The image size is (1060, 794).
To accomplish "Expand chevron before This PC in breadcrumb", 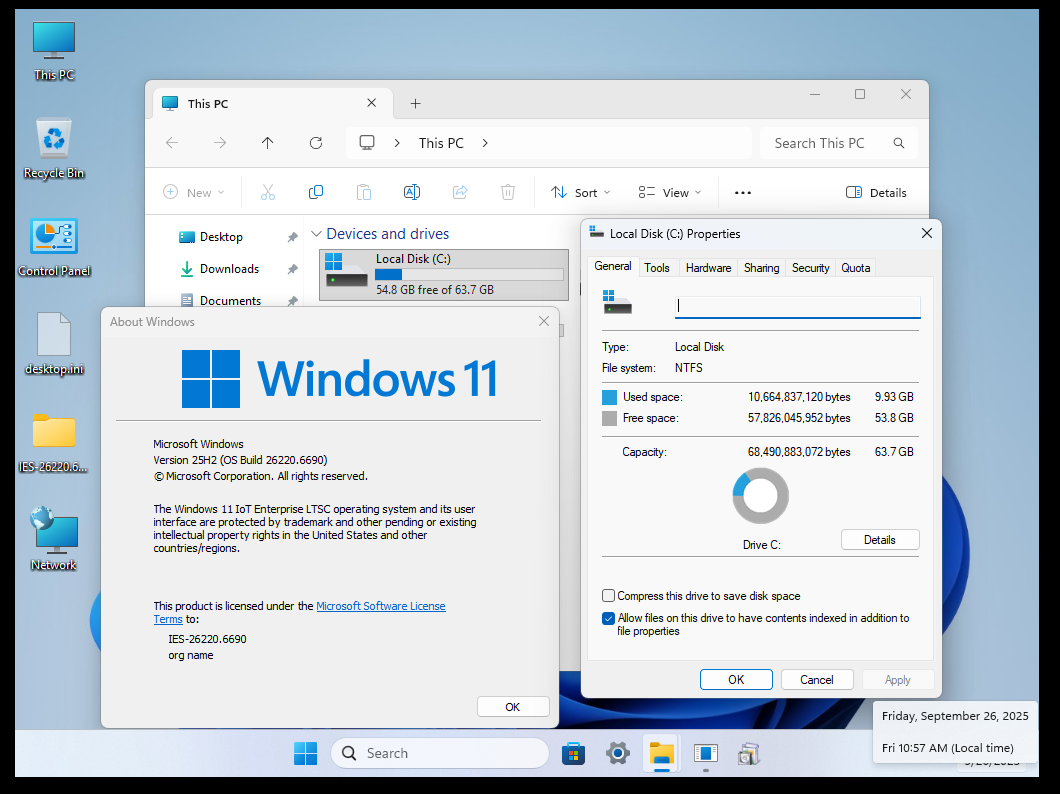I will [397, 143].
